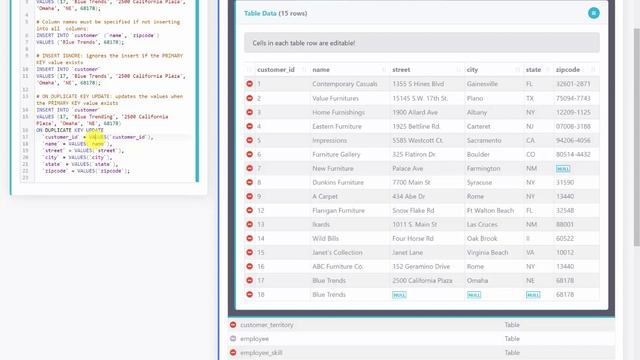
Task: Edit the NULL street cell for customer 18
Action: coord(399,295)
